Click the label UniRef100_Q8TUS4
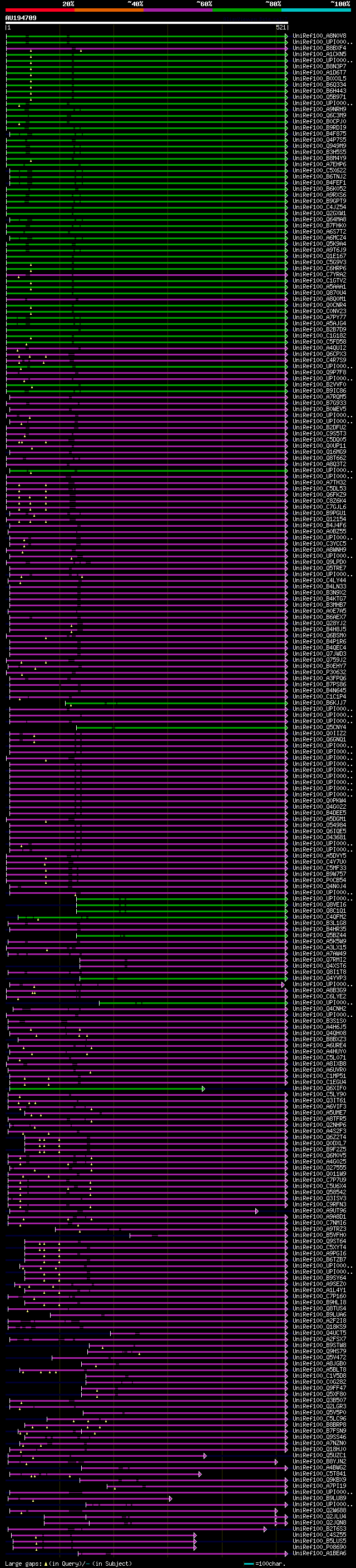The image size is (356, 1568). (319, 1308)
